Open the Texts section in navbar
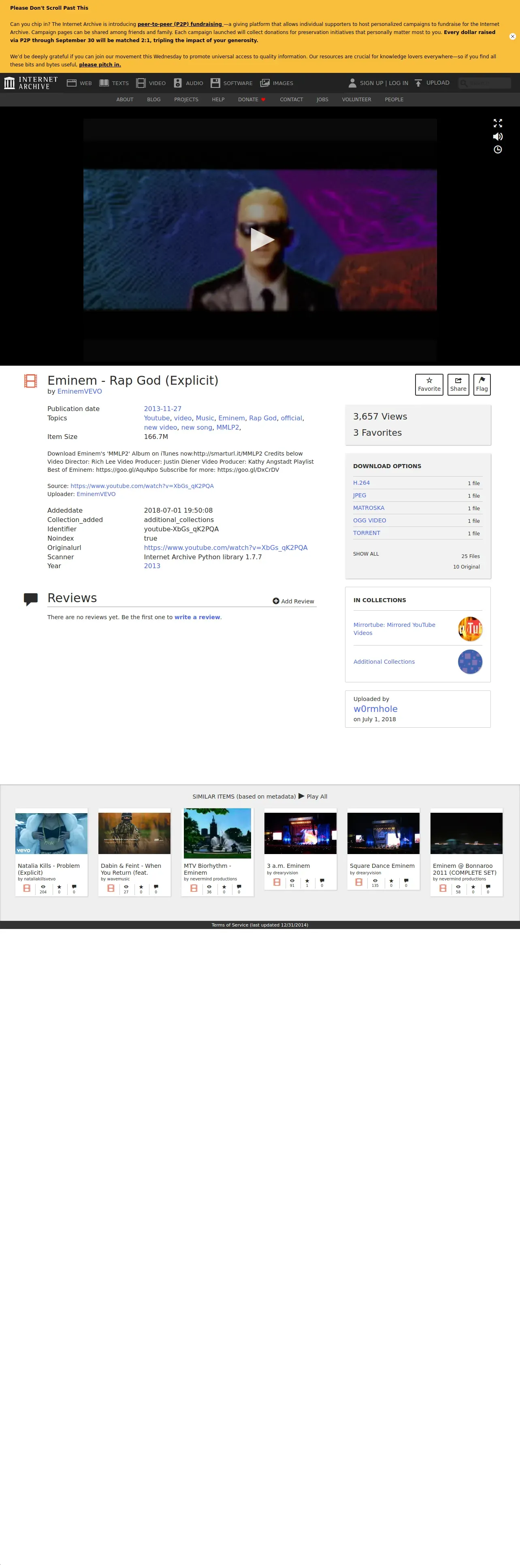The height and width of the screenshot is (1568, 520). pyautogui.click(x=114, y=83)
